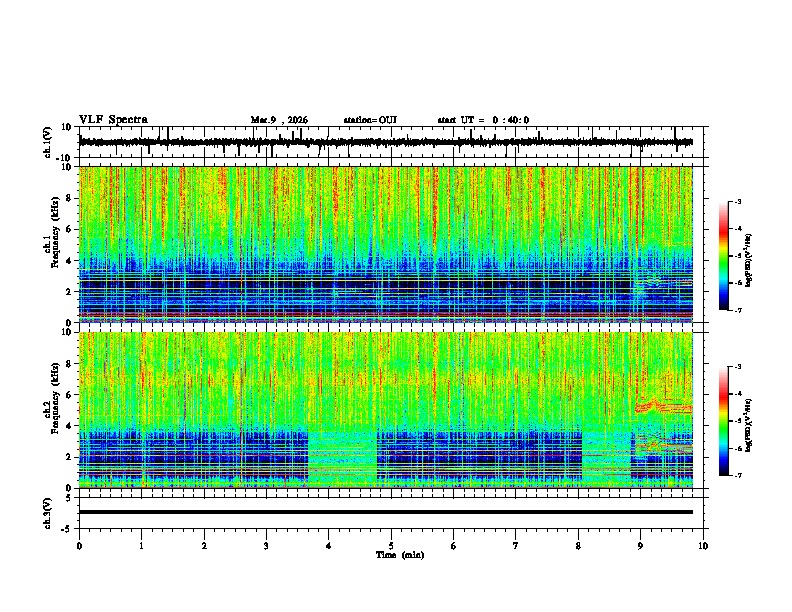This screenshot has width=792, height=612.
Task: Click the "10" label ending the time axis
Action: pyautogui.click(x=703, y=546)
